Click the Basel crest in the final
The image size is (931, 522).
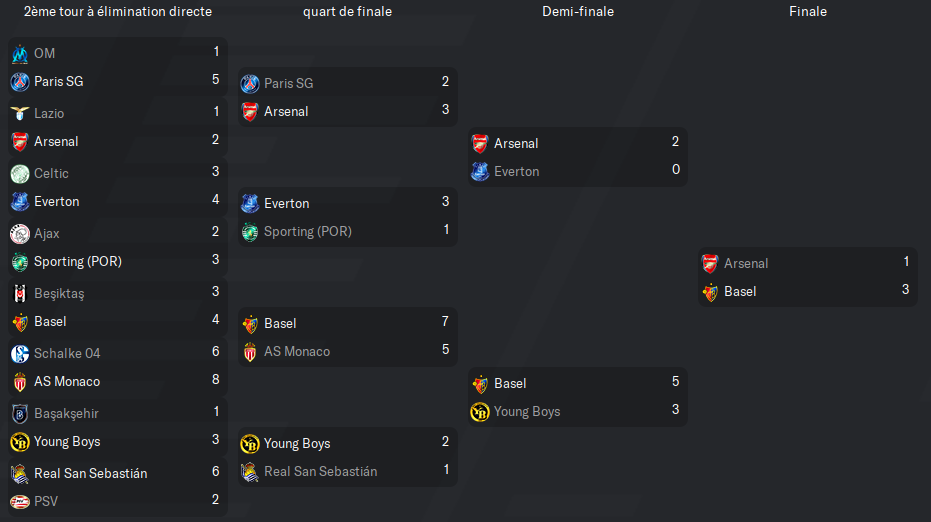(710, 292)
